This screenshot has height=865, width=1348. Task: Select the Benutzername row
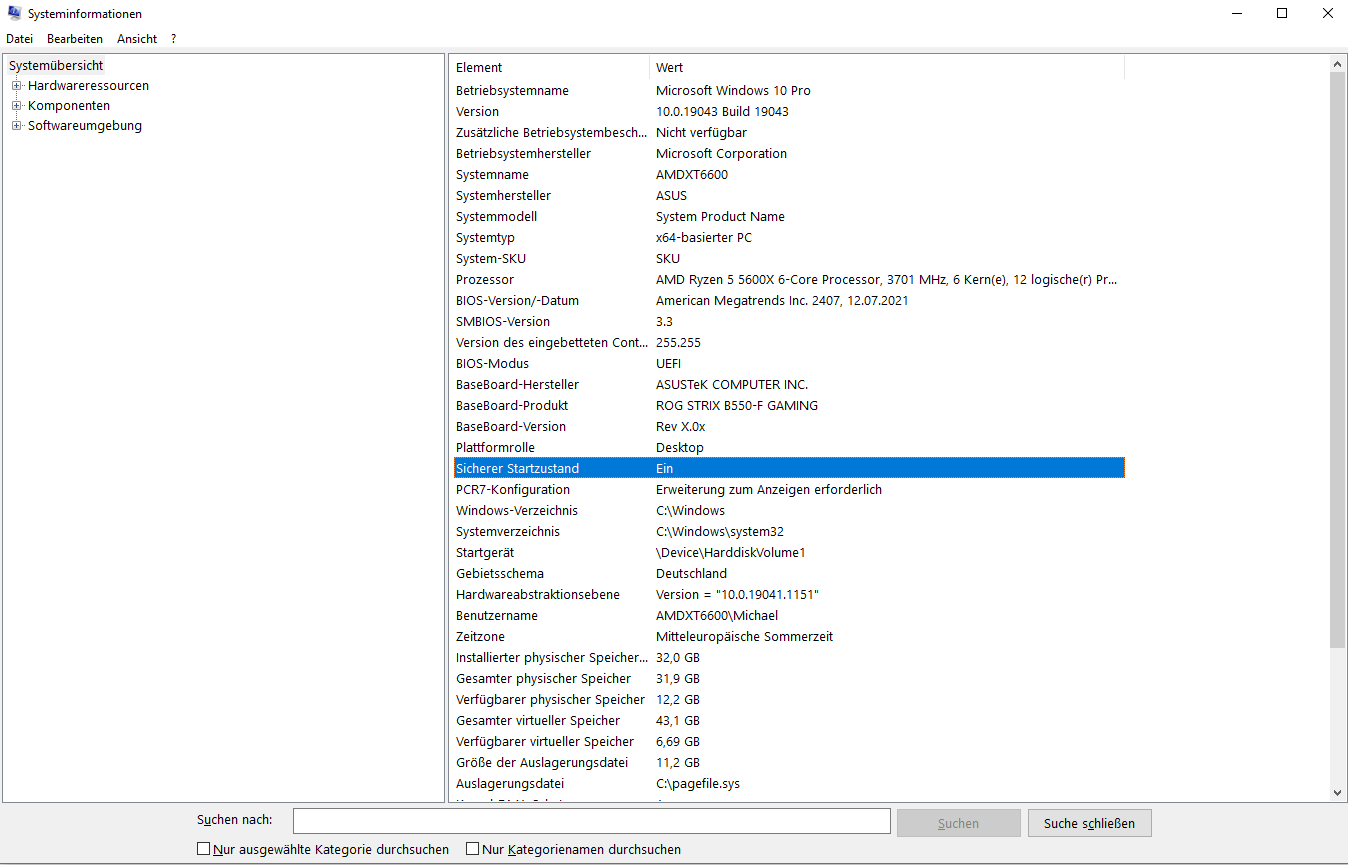pyautogui.click(x=789, y=615)
